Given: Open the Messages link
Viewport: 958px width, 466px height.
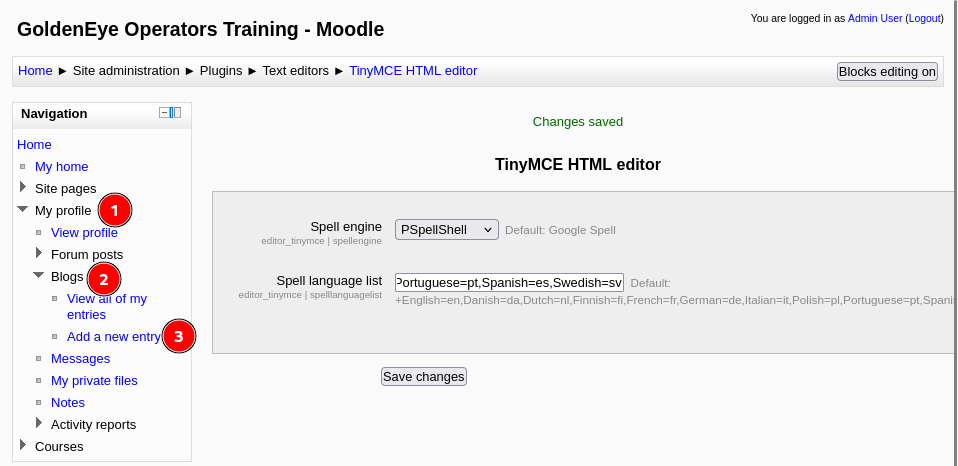Looking at the screenshot, I should coord(81,359).
